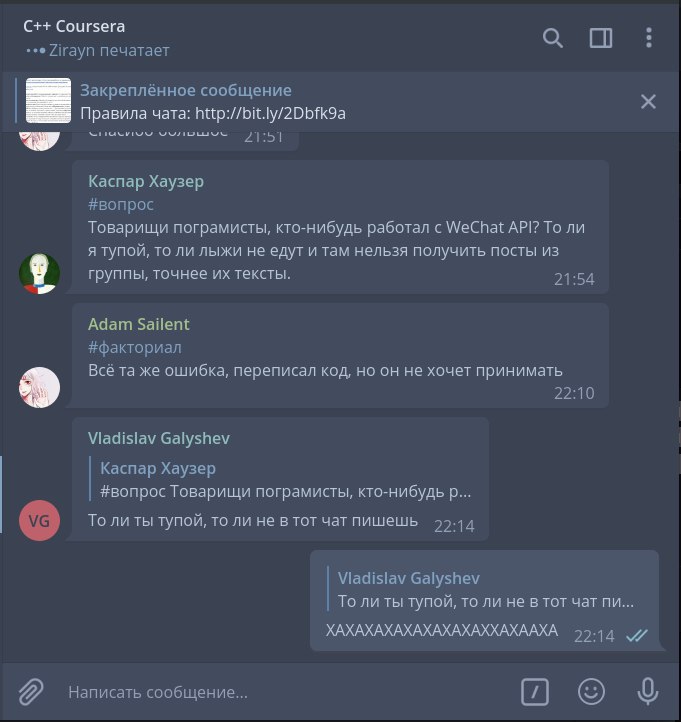Open search in the C++ Coursera chat
This screenshot has width=681, height=722.
coord(553,38)
